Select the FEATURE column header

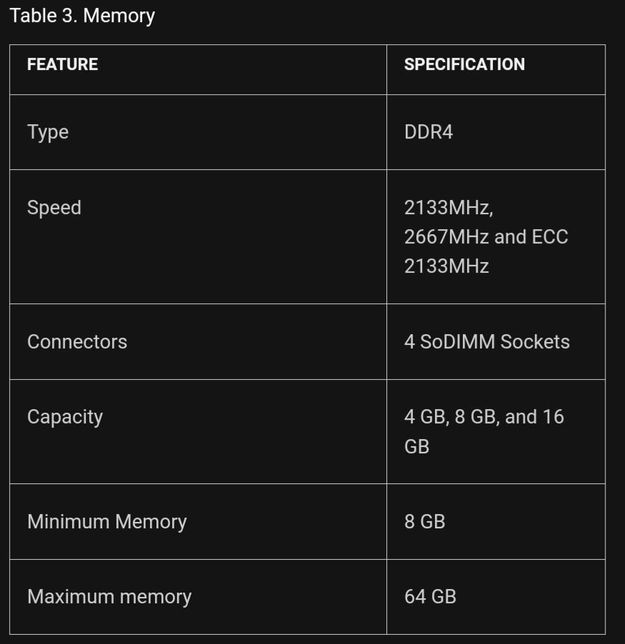pos(62,64)
